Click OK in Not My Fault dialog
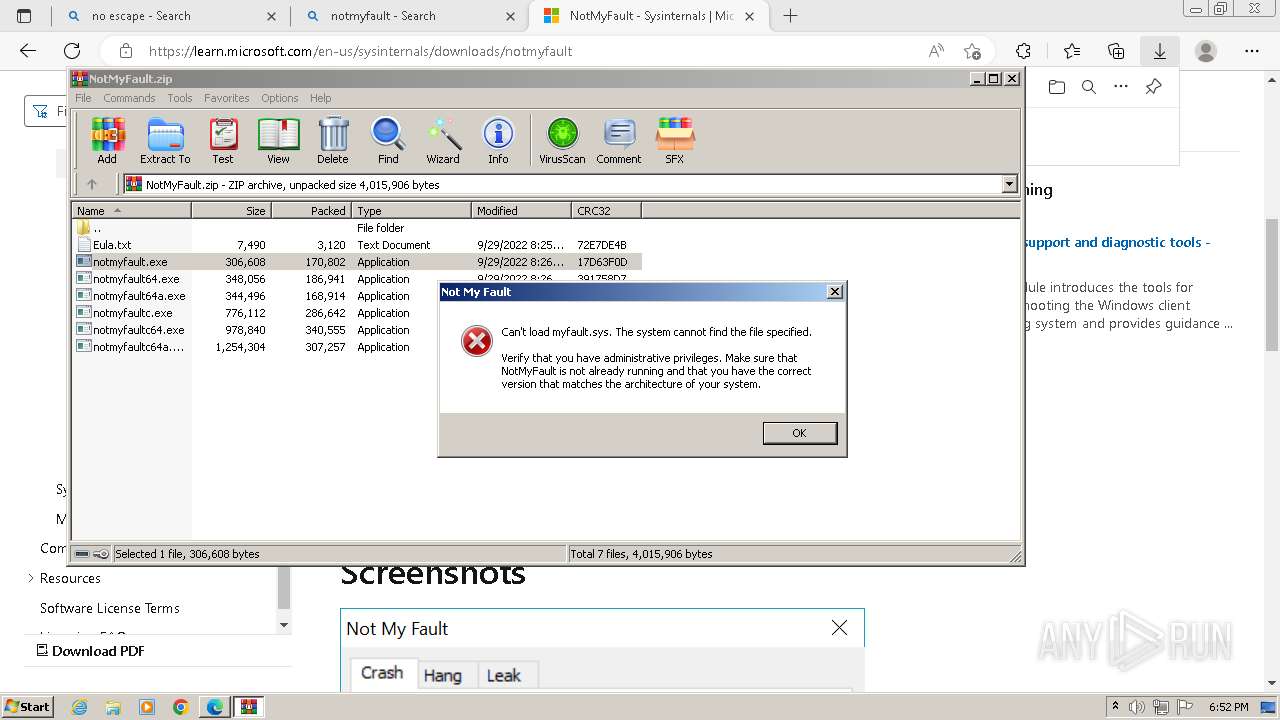1280x720 pixels. click(799, 433)
